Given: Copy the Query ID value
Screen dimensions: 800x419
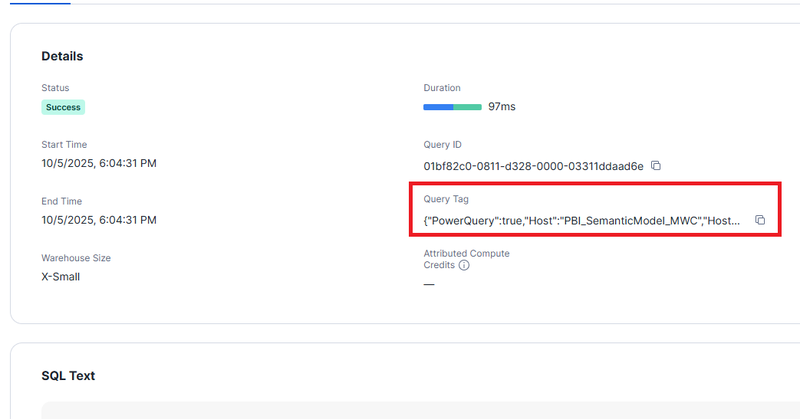Looking at the screenshot, I should click(656, 166).
